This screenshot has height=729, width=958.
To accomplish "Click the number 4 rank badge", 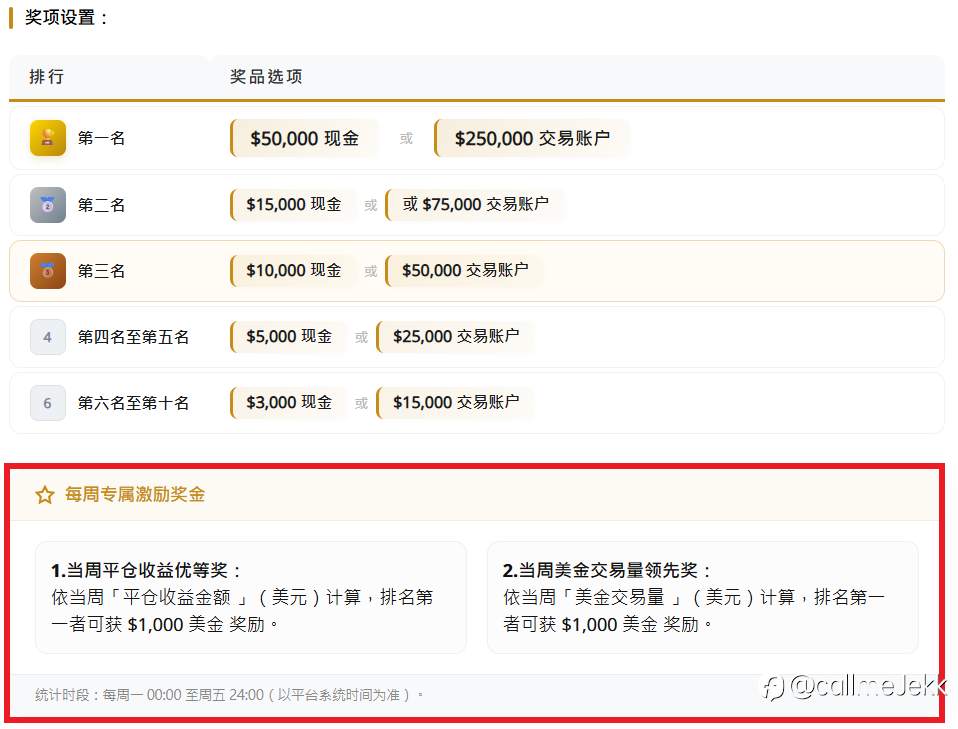I will (48, 337).
